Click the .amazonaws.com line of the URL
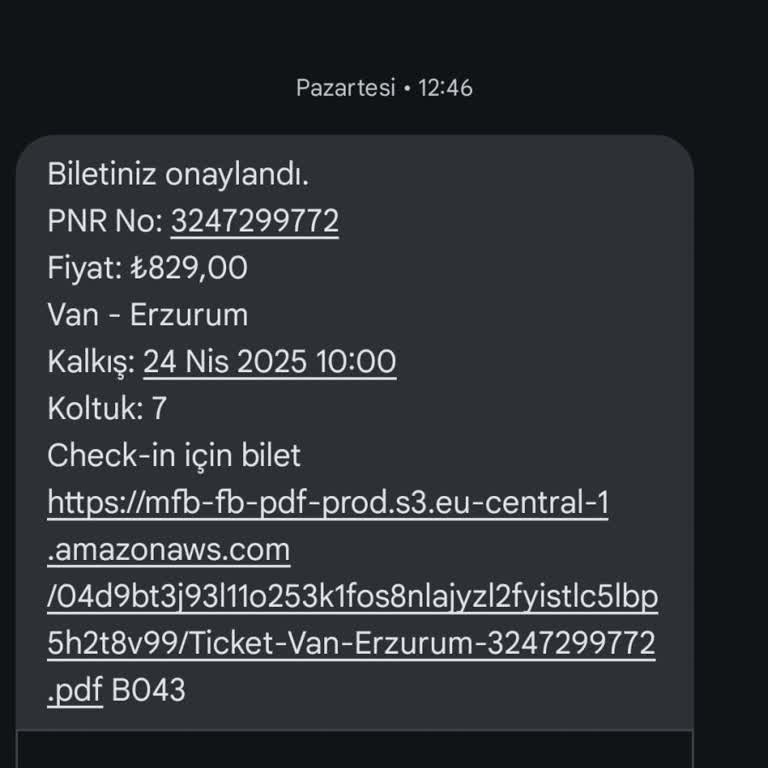This screenshot has height=768, width=768. (169, 550)
